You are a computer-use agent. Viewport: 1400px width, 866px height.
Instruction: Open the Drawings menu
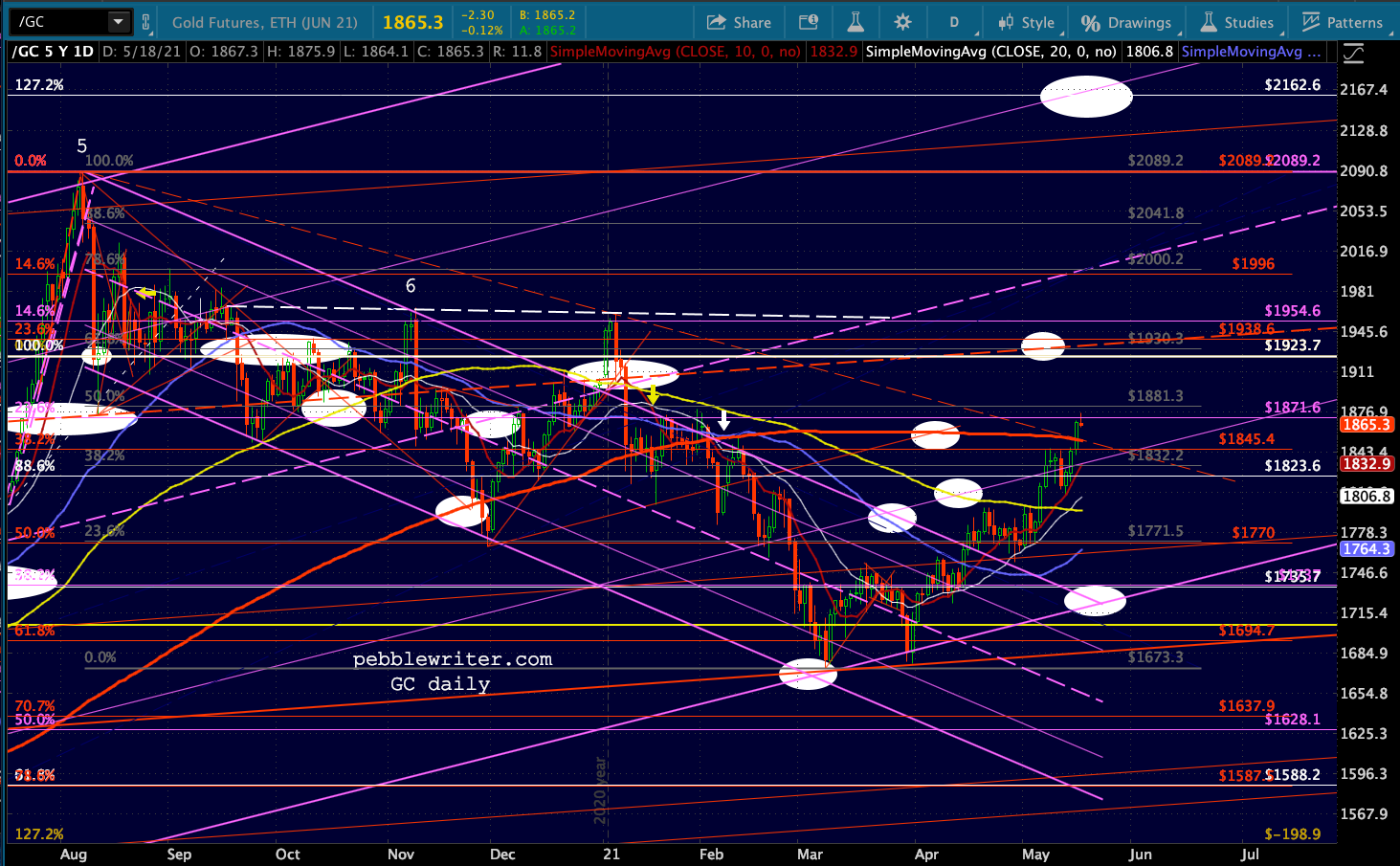coord(1125,22)
